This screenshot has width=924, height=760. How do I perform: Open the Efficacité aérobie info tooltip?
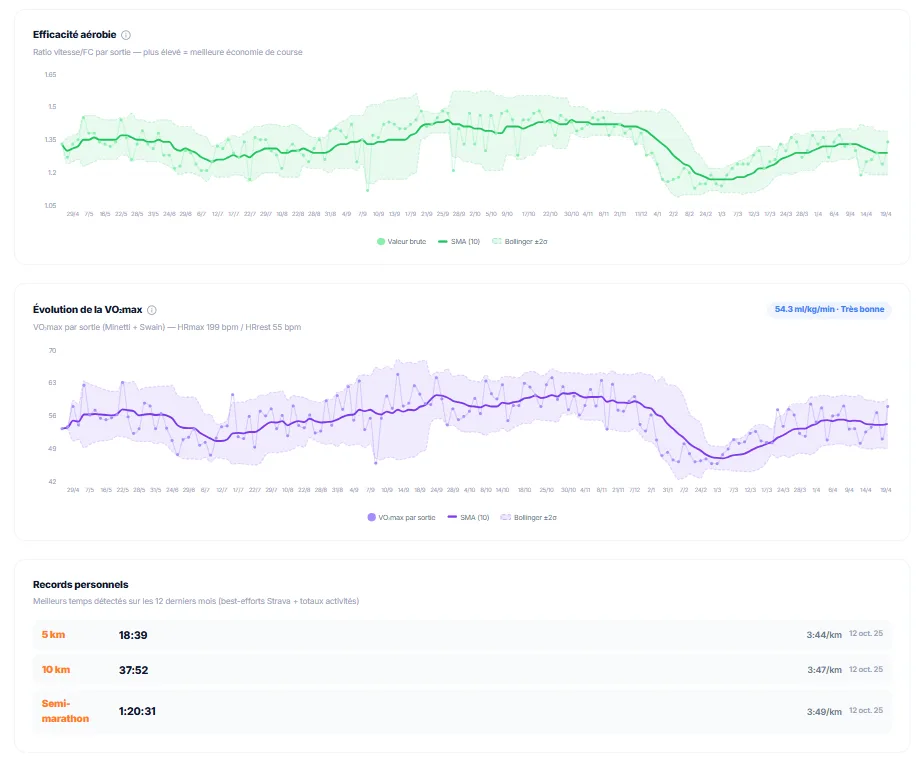(124, 32)
